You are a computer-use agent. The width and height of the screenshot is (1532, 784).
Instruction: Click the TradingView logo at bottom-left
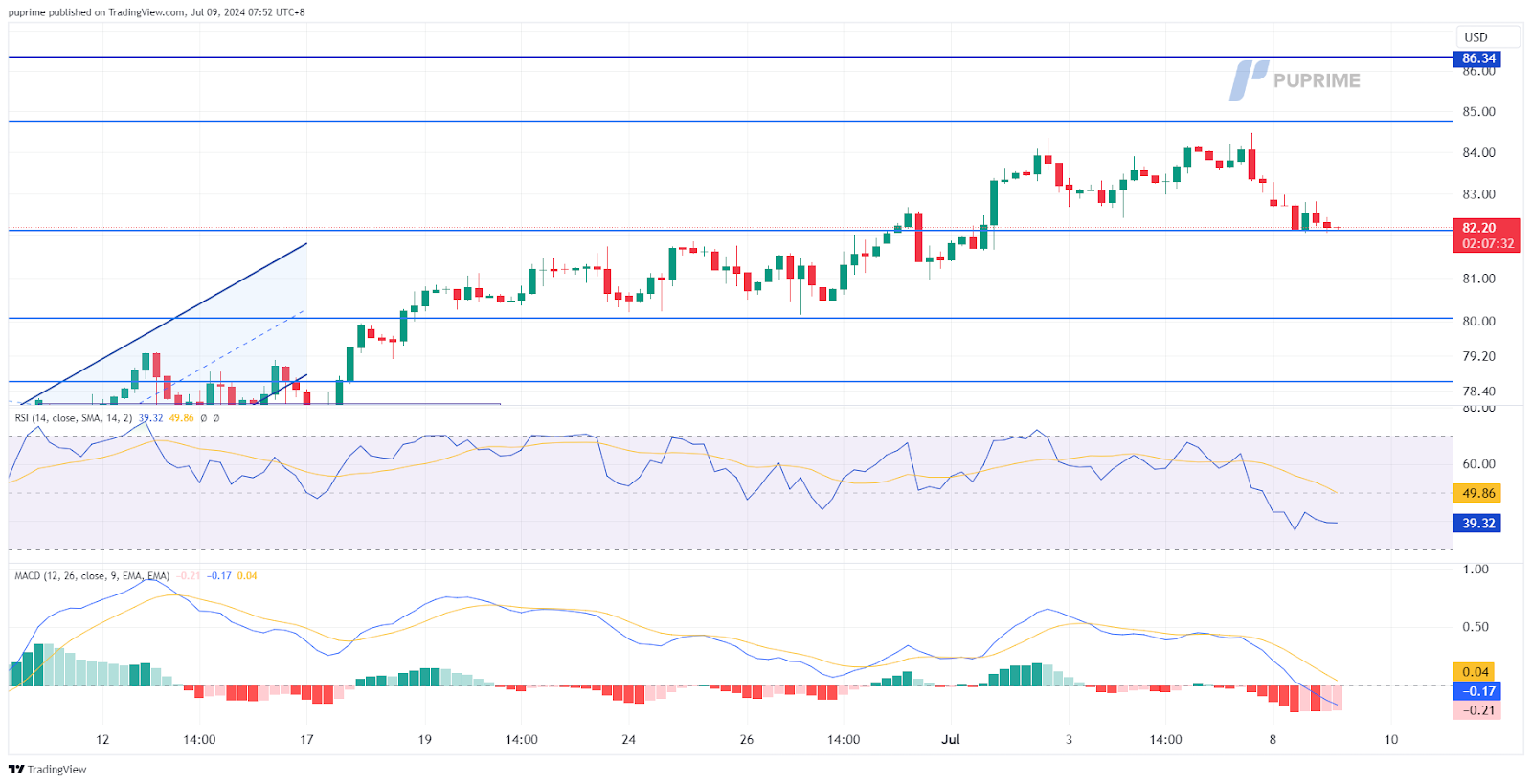pyautogui.click(x=48, y=769)
